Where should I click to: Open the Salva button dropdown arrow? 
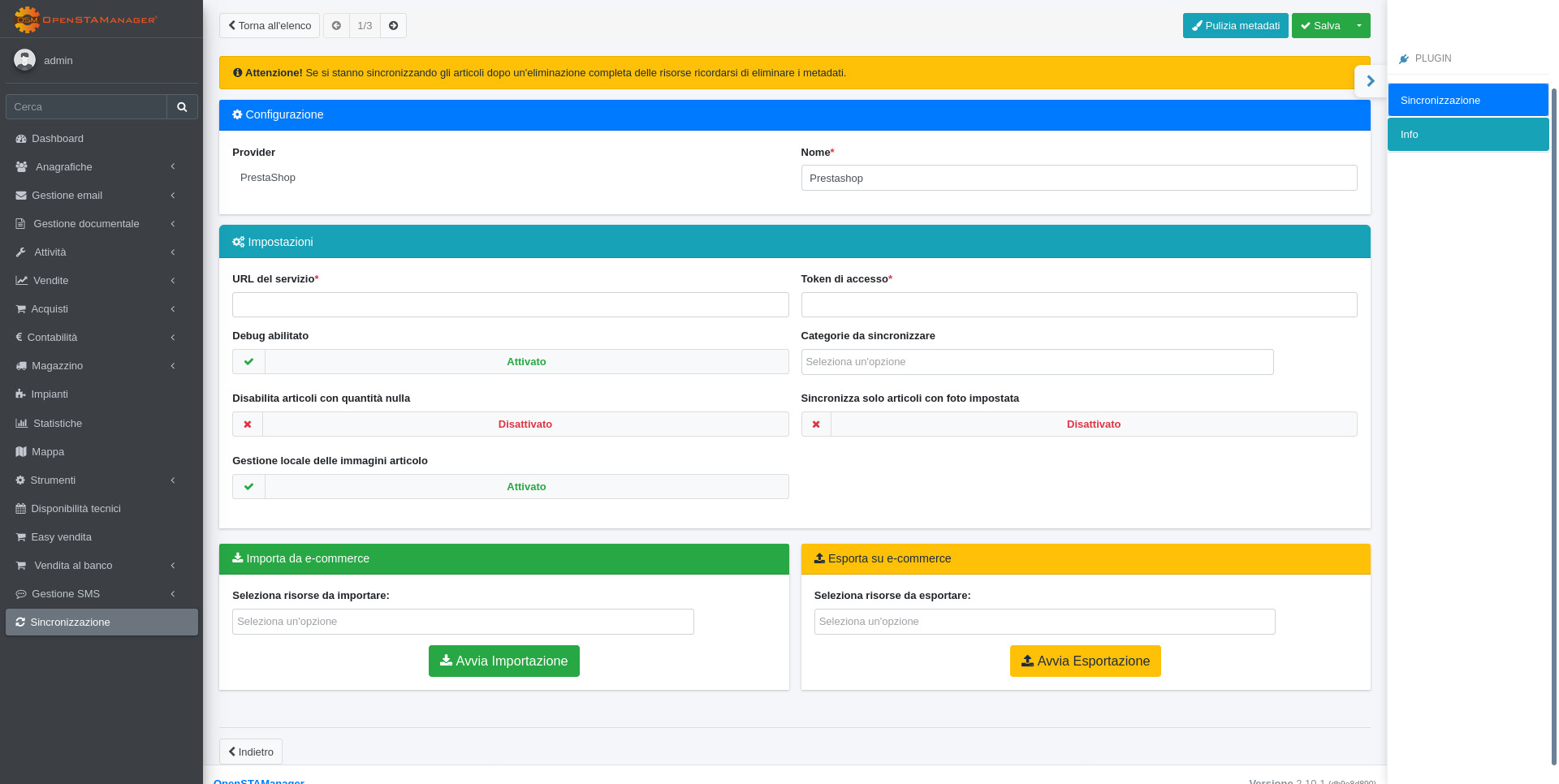pos(1359,26)
